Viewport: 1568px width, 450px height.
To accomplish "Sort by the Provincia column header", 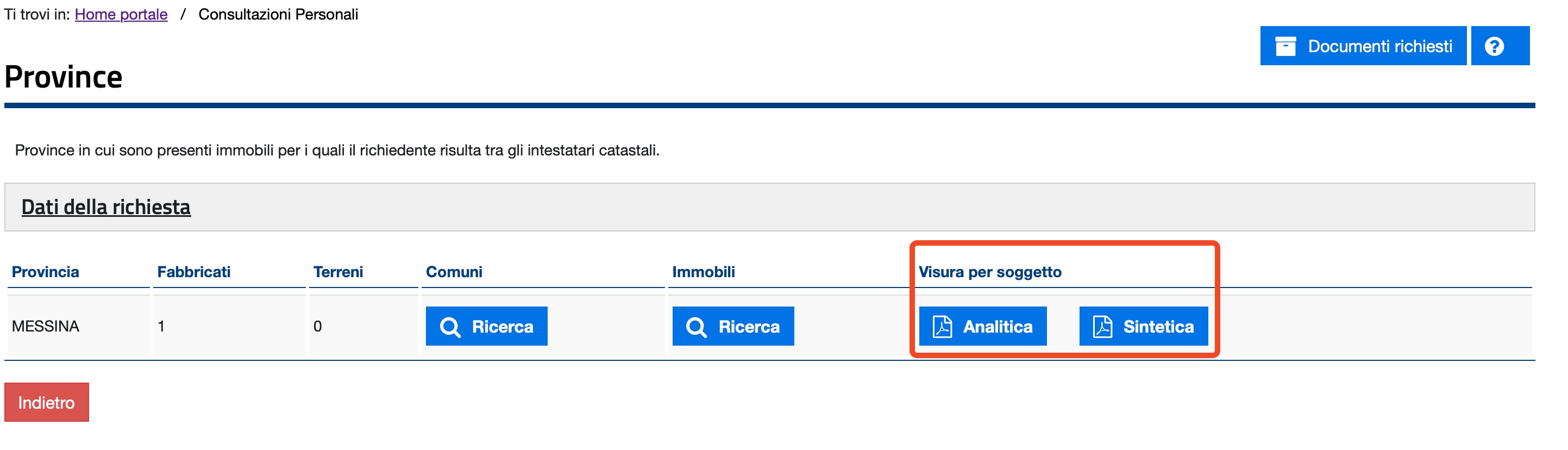I will click(x=46, y=272).
